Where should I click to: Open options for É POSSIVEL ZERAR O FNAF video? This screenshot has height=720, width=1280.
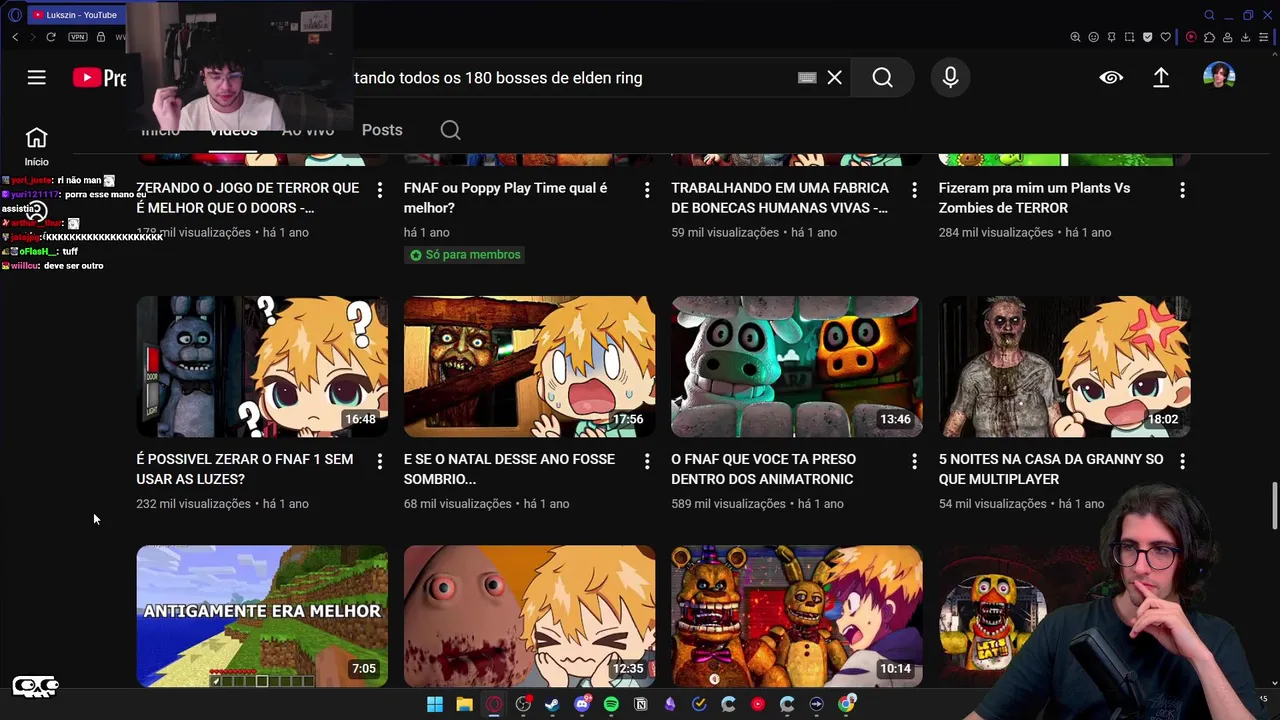pos(379,461)
